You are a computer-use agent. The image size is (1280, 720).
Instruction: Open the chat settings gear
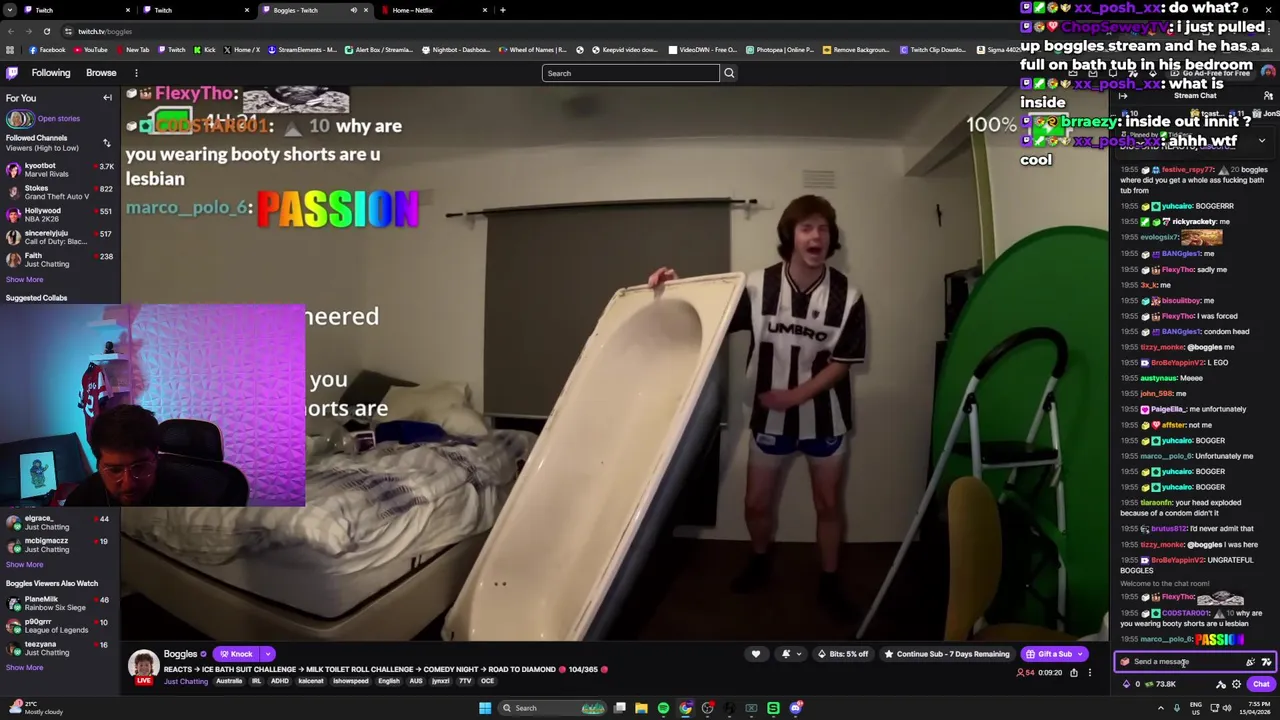1236,684
